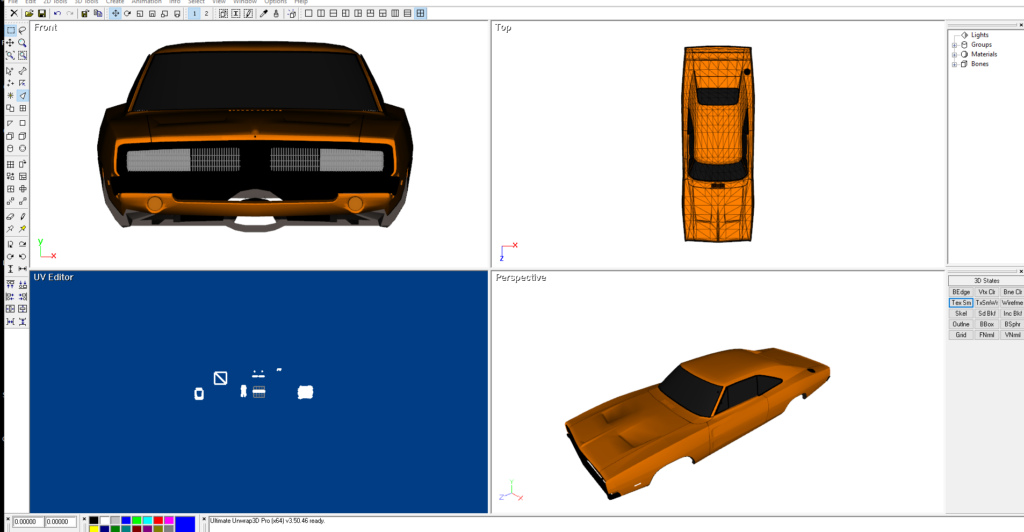Click the Open file folder icon
Screen dimensions: 1024x532
[30, 14]
